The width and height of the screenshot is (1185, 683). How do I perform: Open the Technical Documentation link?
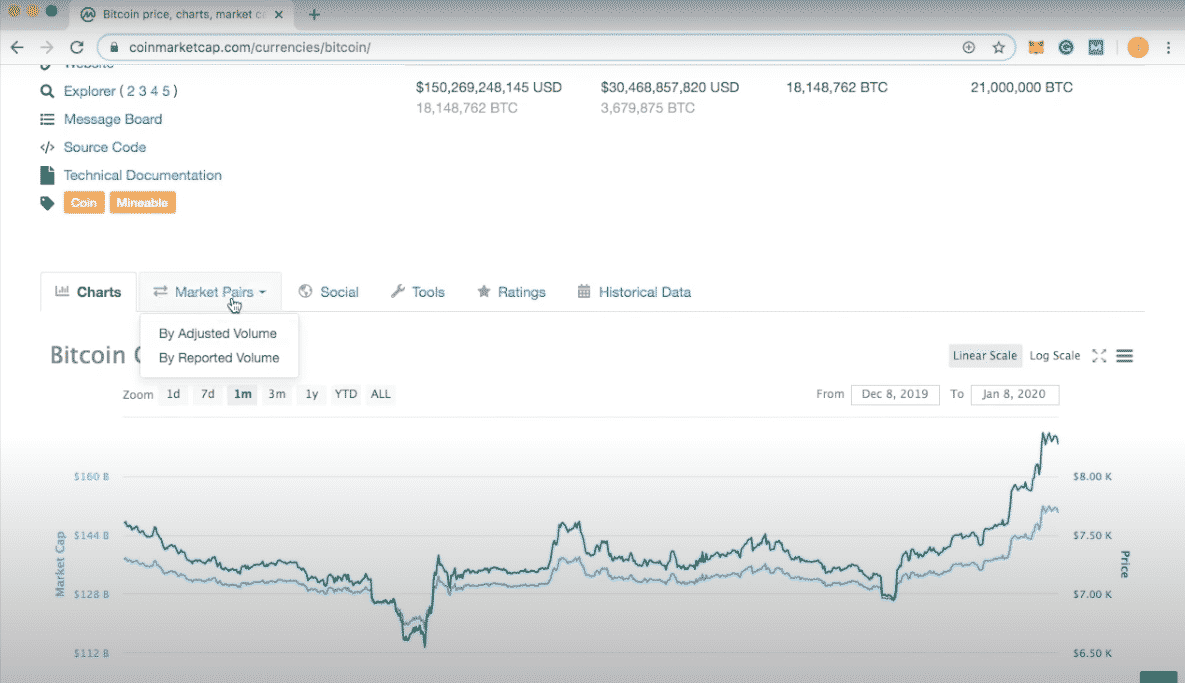pyautogui.click(x=142, y=175)
